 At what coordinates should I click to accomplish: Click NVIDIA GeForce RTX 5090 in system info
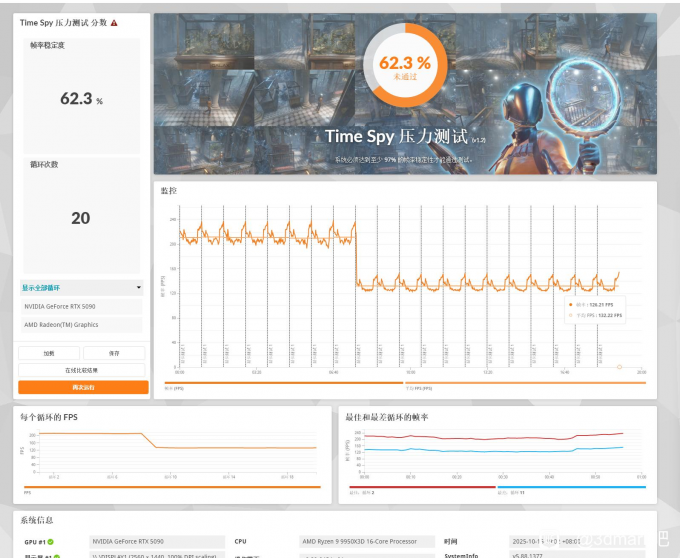click(157, 542)
